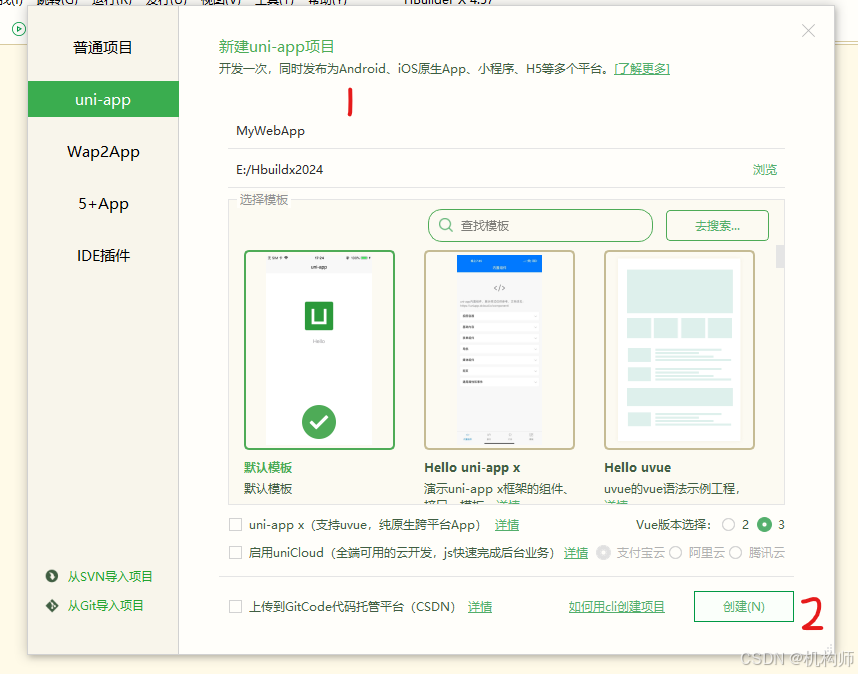Select Vue version 2 radio button

pos(728,525)
